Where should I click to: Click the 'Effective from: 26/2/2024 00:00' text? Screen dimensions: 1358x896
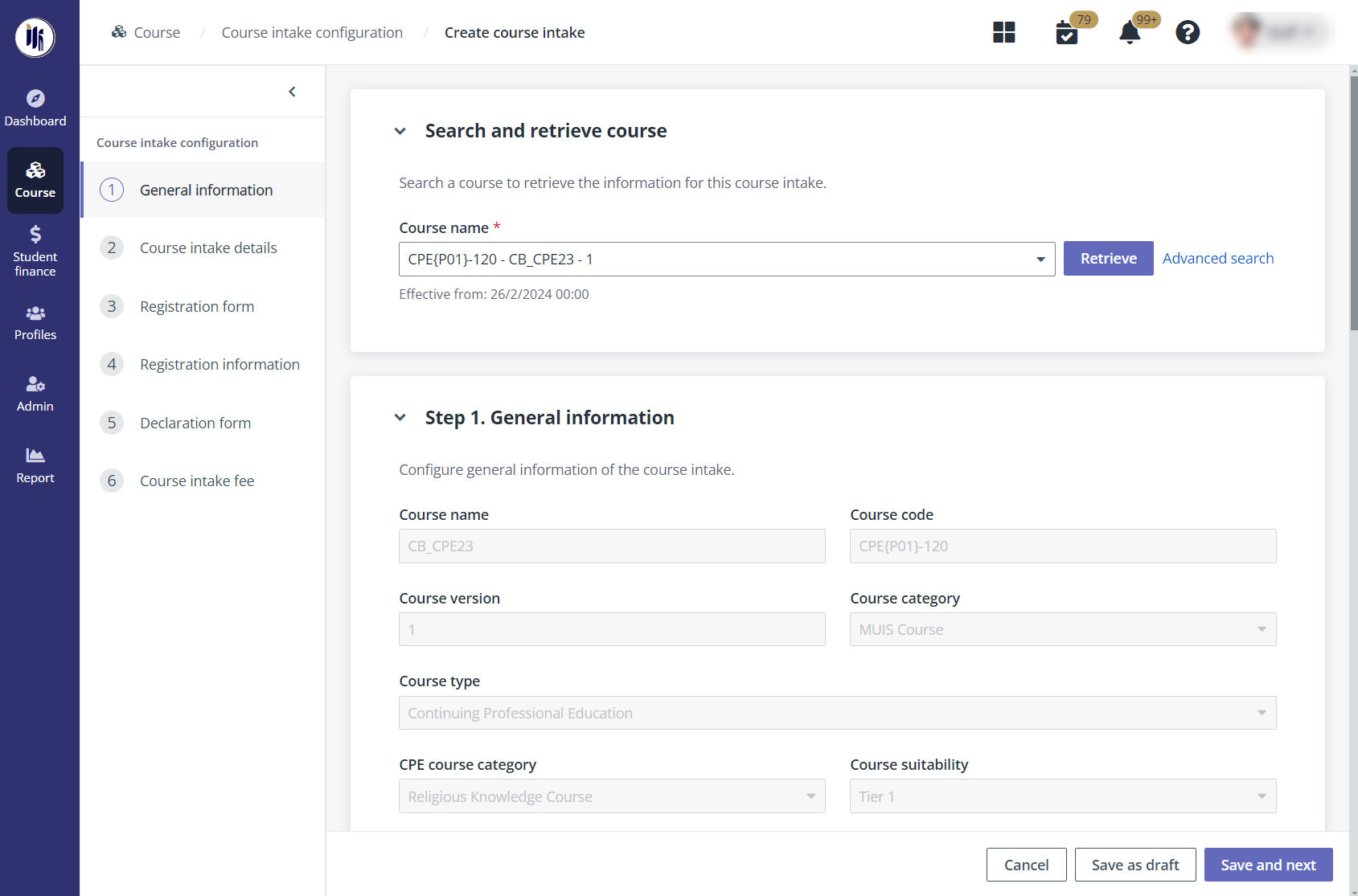click(x=494, y=294)
